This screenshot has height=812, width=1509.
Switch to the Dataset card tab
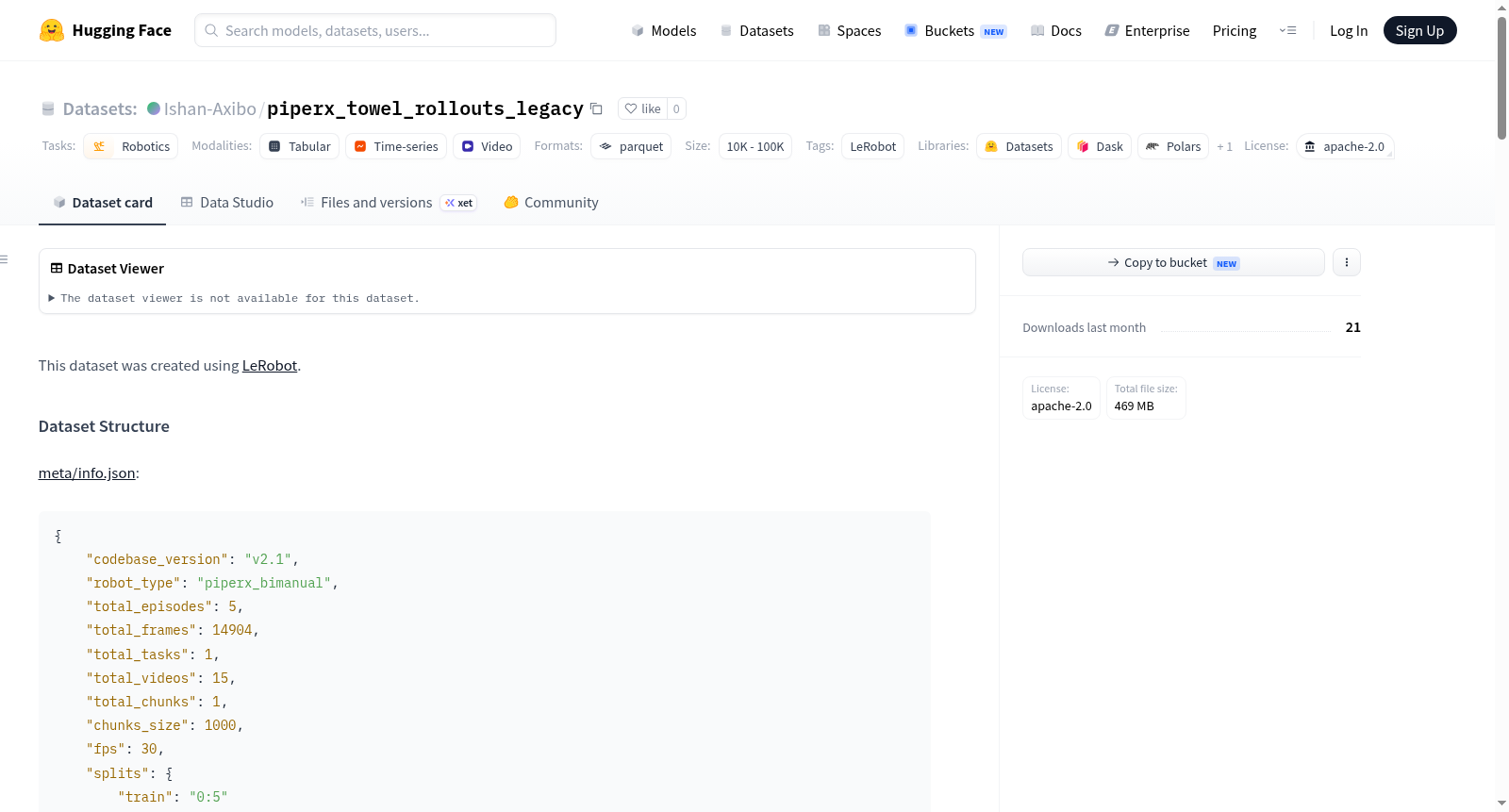pyautogui.click(x=103, y=203)
